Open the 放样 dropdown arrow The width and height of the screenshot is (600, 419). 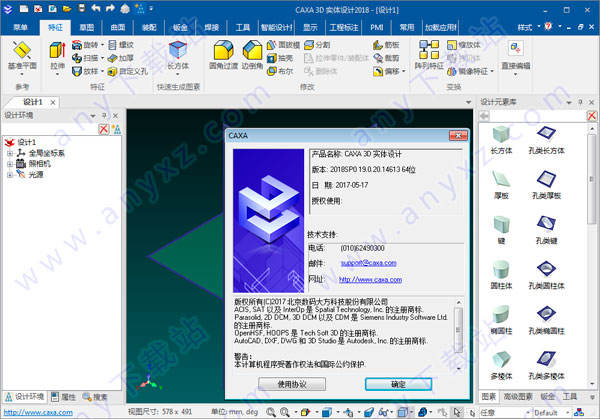[x=103, y=71]
